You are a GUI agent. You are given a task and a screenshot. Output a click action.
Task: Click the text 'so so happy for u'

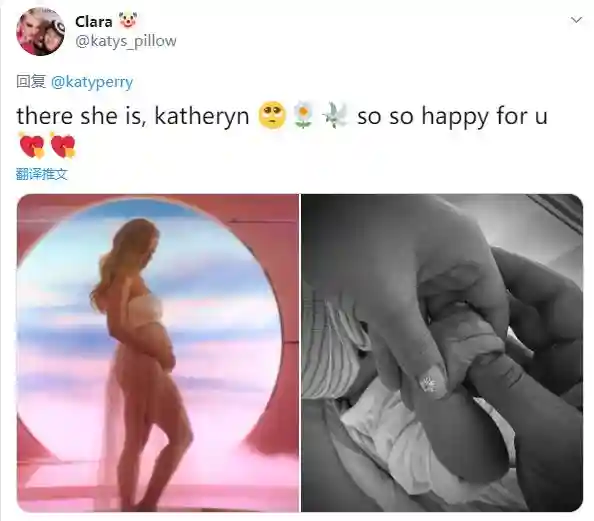pyautogui.click(x=452, y=116)
